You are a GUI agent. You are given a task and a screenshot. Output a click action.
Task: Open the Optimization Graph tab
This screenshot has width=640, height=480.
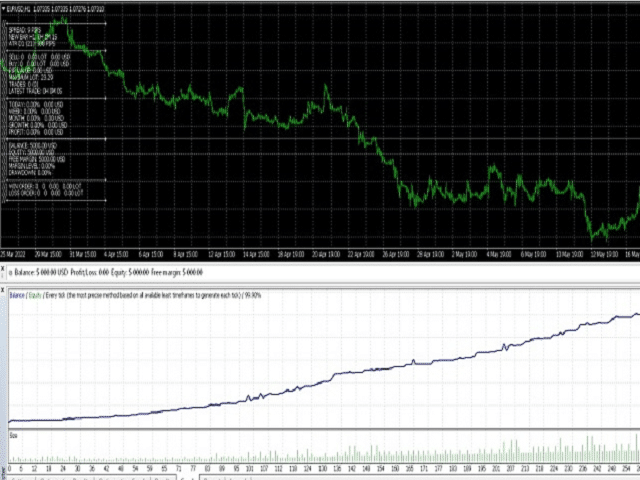(x=123, y=478)
